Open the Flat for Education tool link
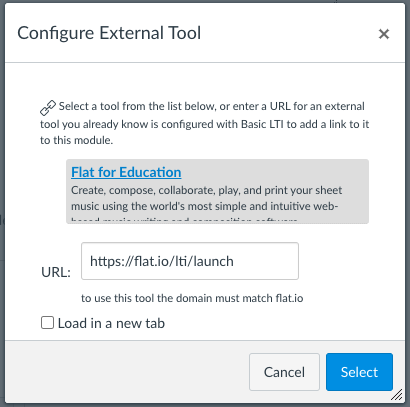The height and width of the screenshot is (407, 410). point(126,172)
